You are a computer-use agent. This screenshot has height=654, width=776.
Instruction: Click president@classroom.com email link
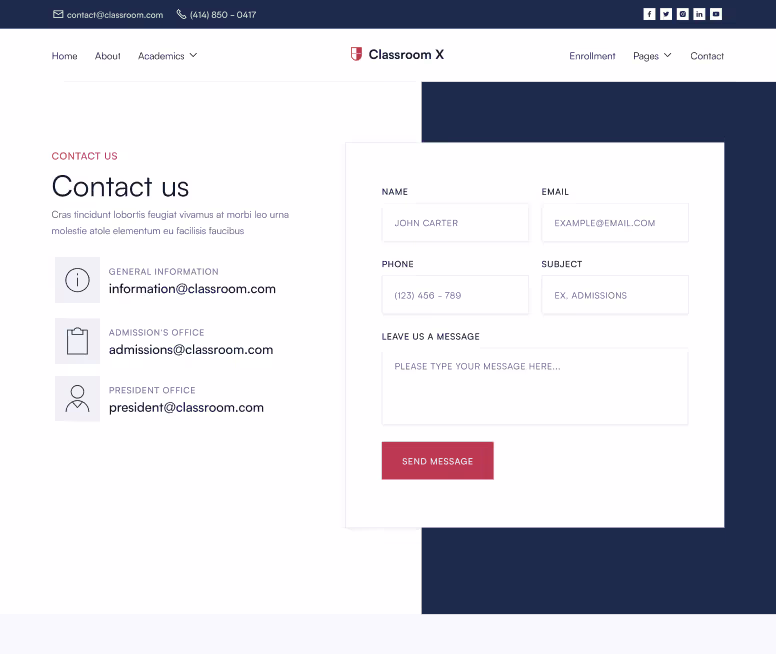186,407
